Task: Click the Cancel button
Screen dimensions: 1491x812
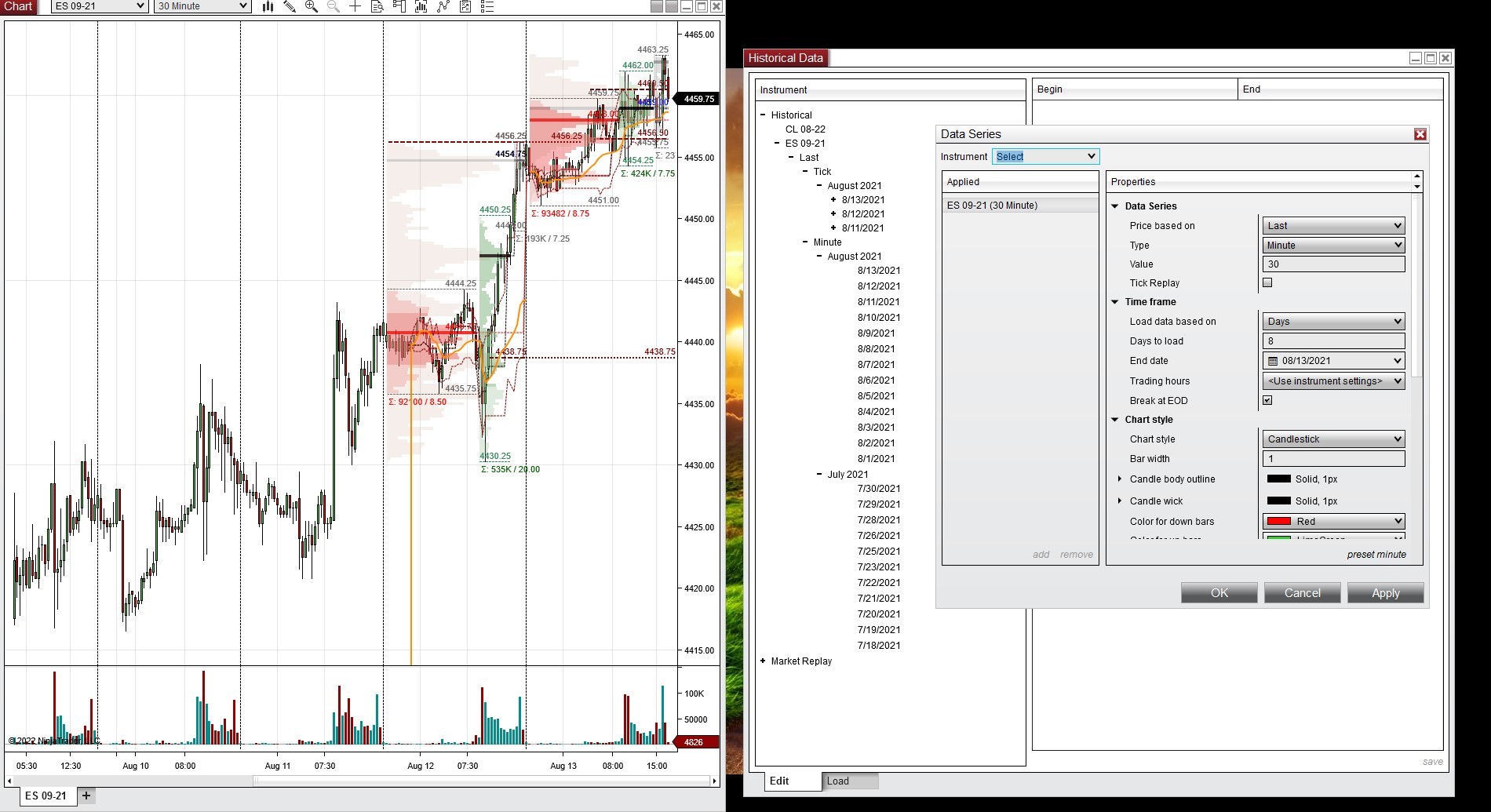Action: pos(1302,593)
